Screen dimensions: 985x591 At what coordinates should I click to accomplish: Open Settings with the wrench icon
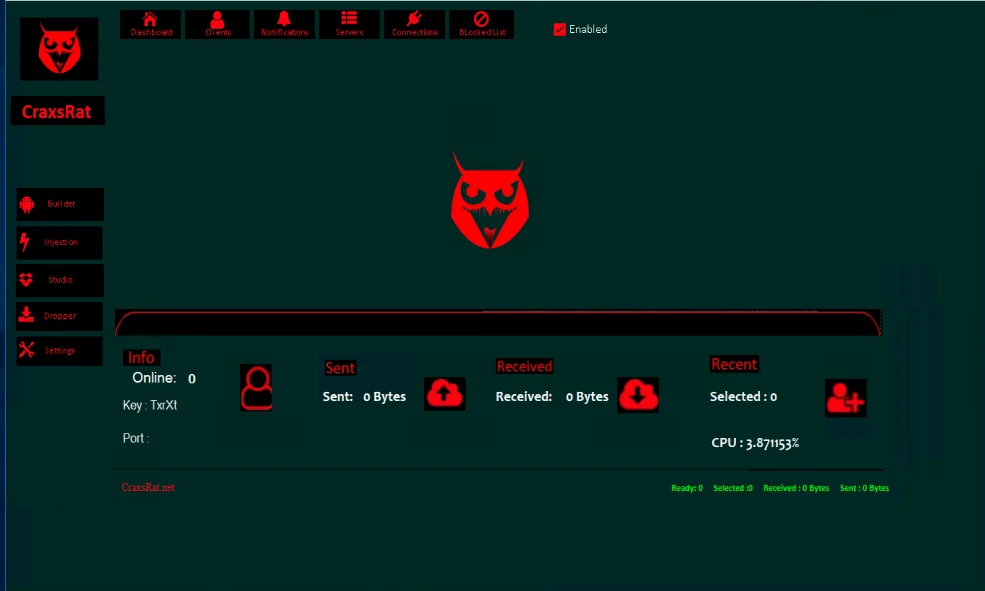pyautogui.click(x=60, y=350)
